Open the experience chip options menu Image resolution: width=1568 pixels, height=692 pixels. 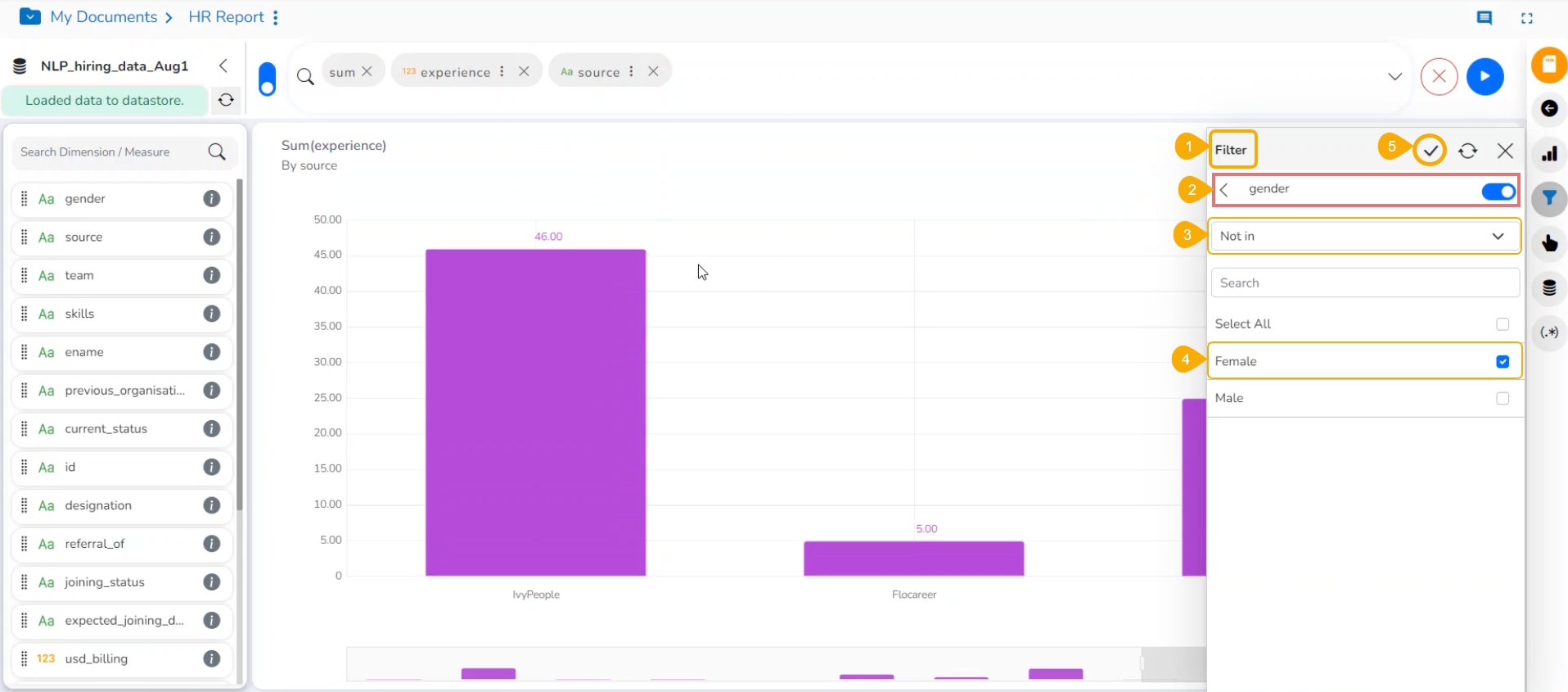(x=502, y=71)
